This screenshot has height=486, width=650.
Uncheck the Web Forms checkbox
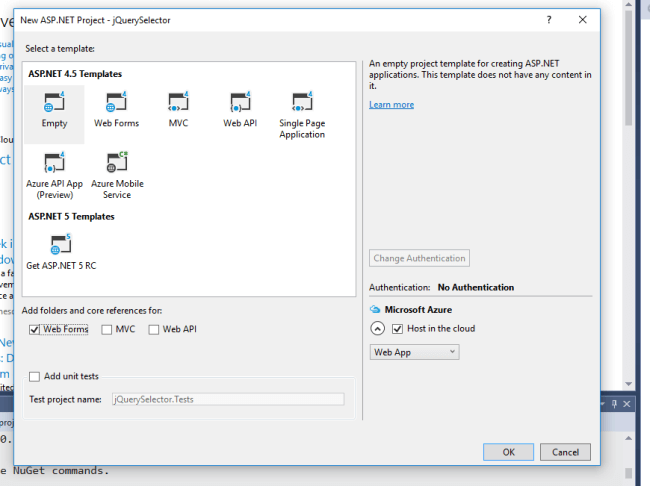tap(34, 329)
